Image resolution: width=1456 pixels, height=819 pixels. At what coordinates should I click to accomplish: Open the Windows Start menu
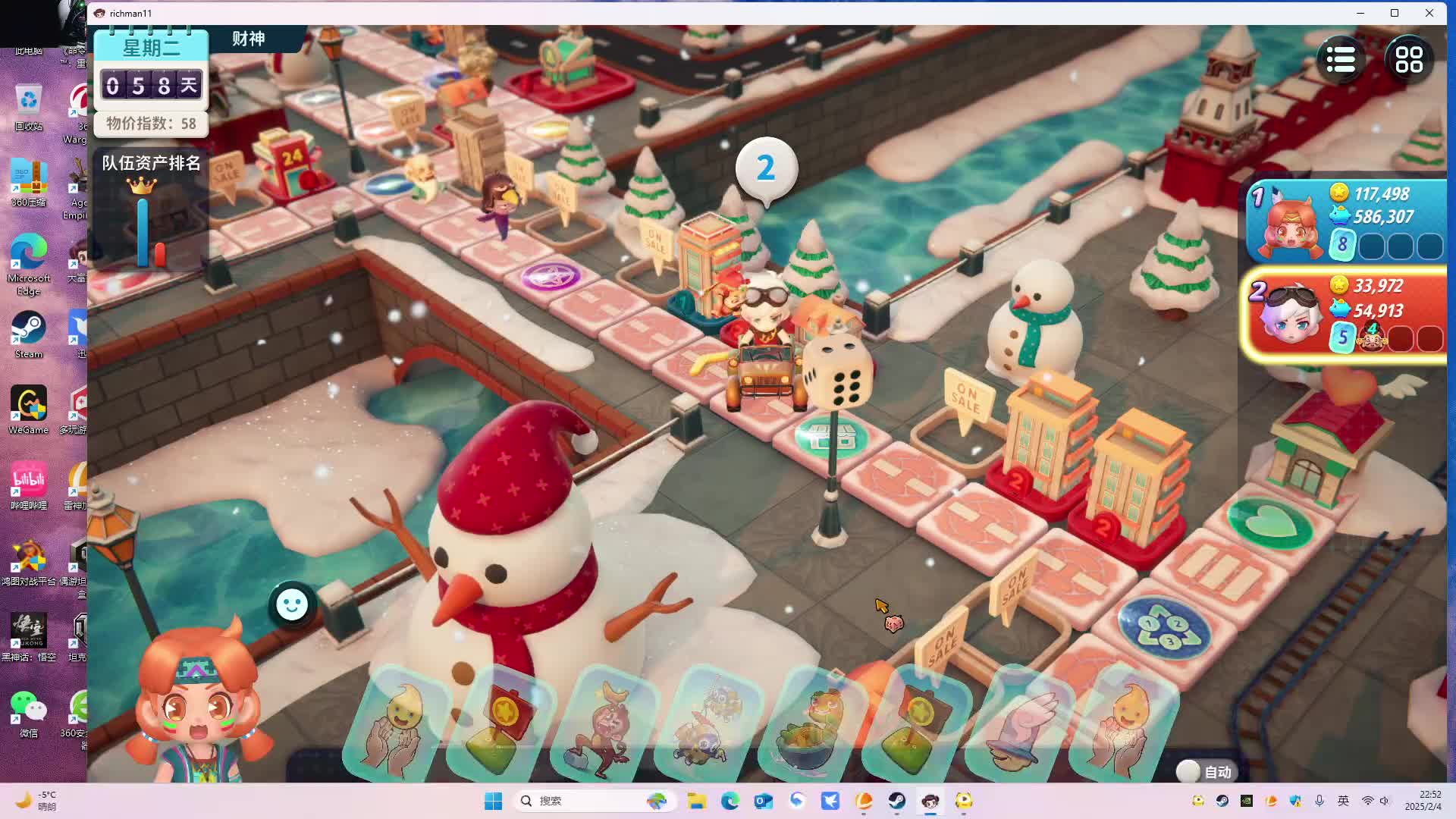493,801
